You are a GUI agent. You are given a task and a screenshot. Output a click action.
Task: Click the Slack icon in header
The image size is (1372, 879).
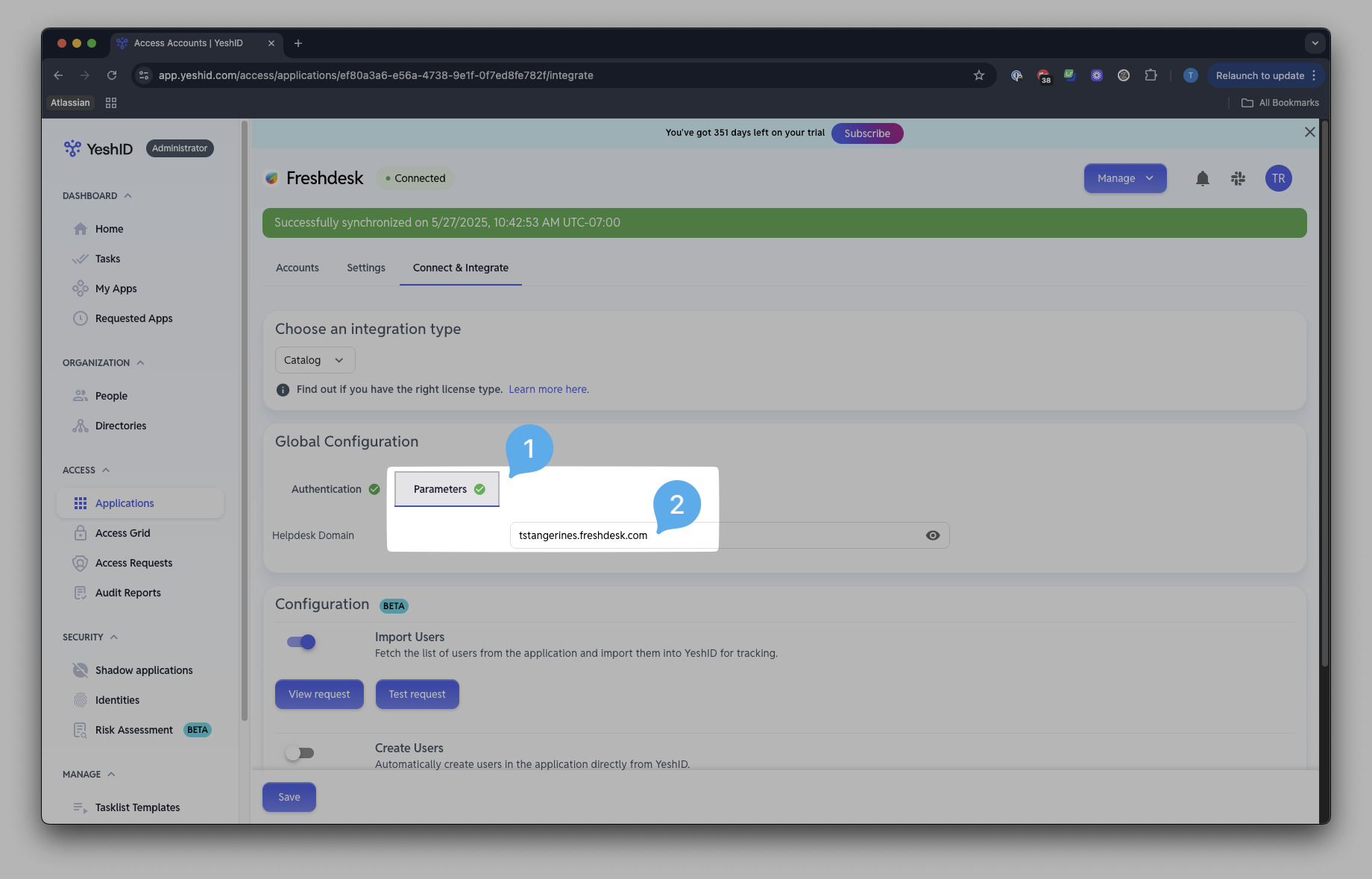[1238, 178]
